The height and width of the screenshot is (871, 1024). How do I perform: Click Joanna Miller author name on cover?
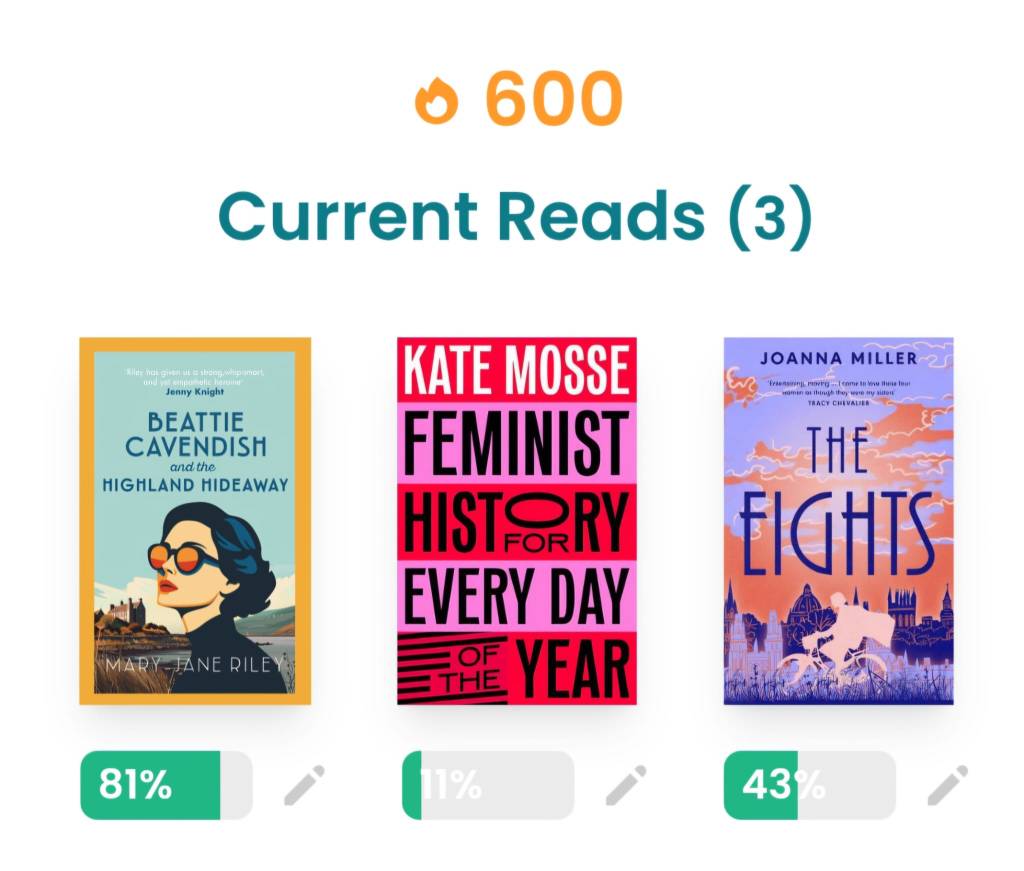(838, 358)
